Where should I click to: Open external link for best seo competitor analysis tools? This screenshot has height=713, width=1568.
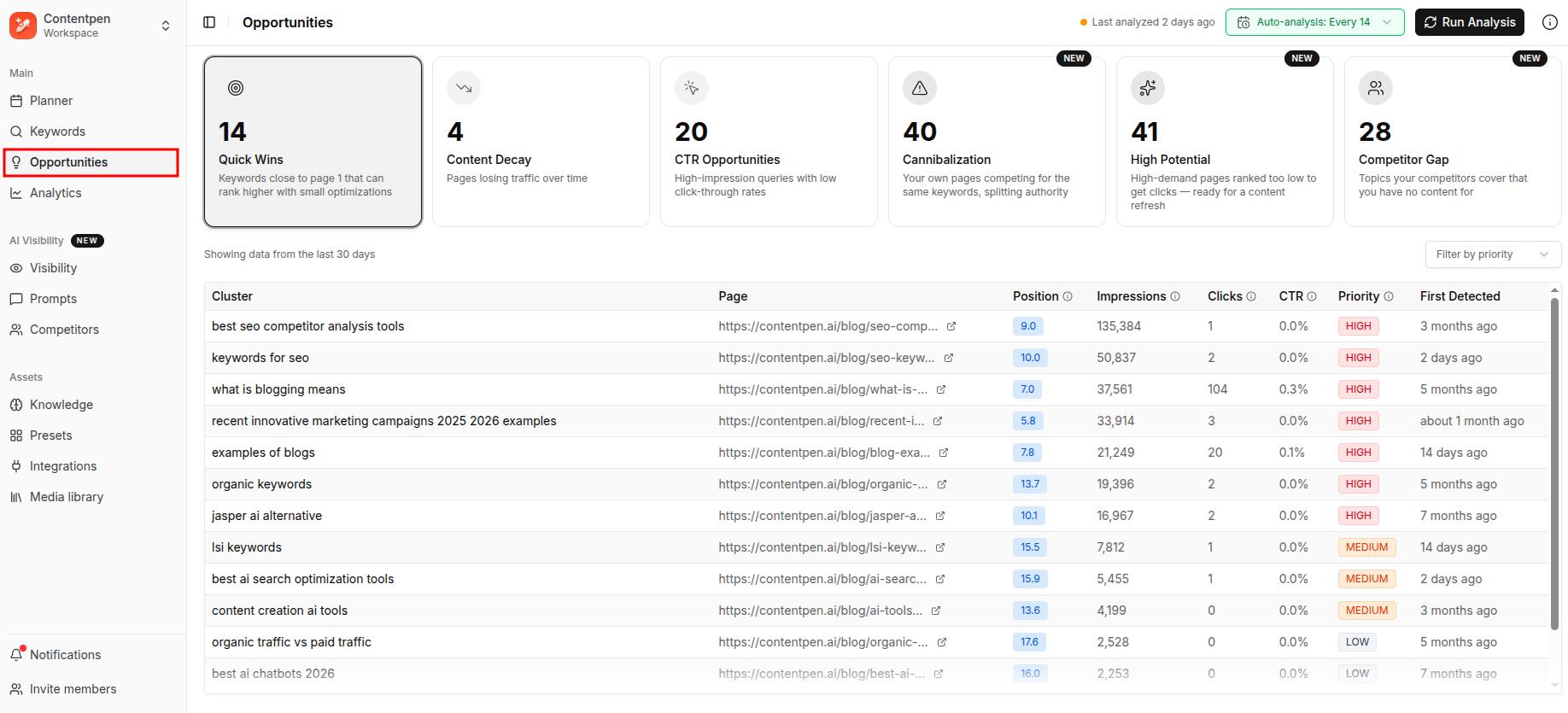(951, 326)
